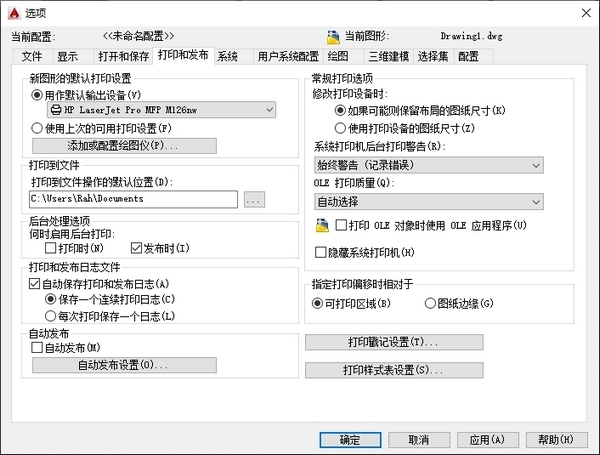600x455 pixels.
Task: Open the 始终警告（记录错误）dropdown
Action: (429, 165)
